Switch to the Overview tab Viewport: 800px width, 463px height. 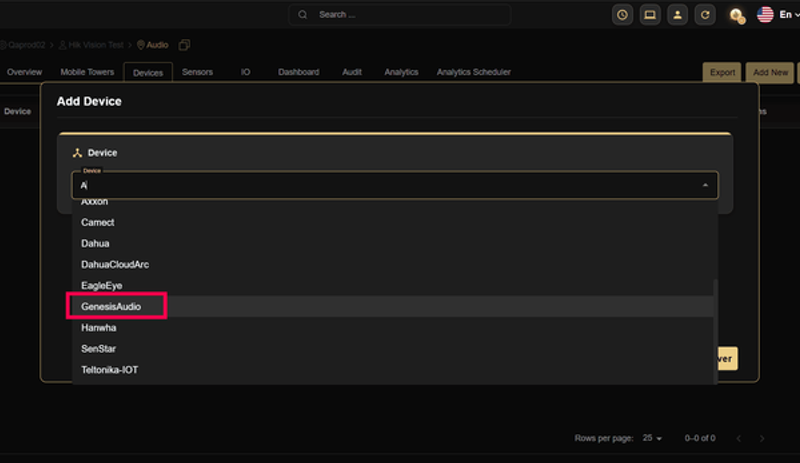coord(24,72)
